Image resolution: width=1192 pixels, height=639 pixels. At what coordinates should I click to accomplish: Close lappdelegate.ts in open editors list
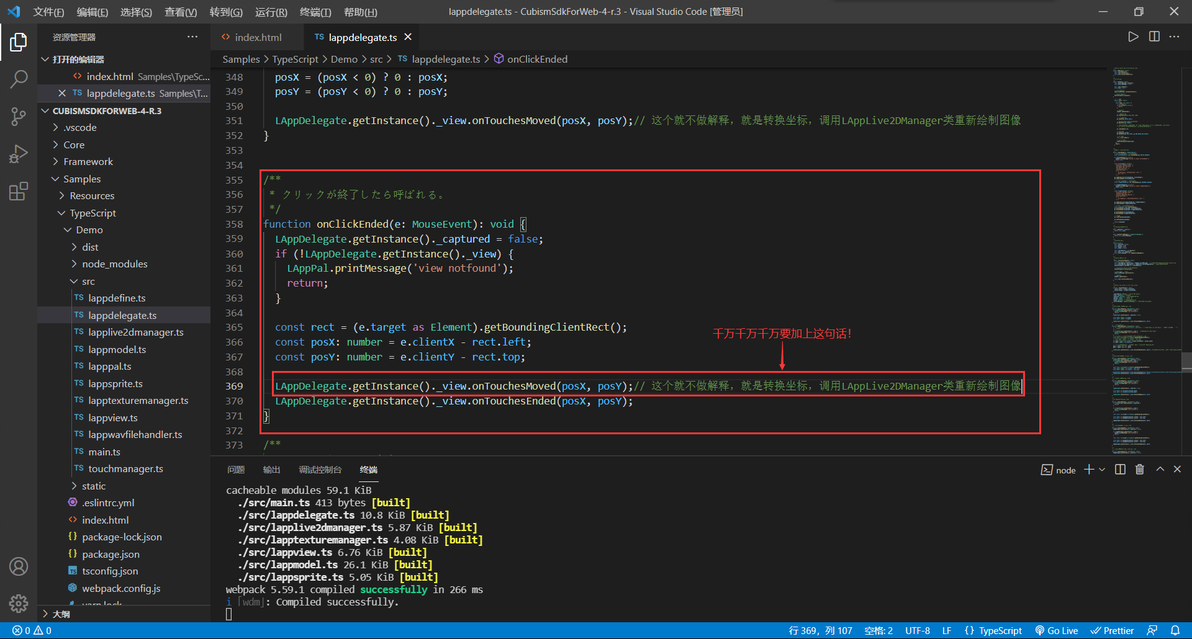pyautogui.click(x=62, y=93)
